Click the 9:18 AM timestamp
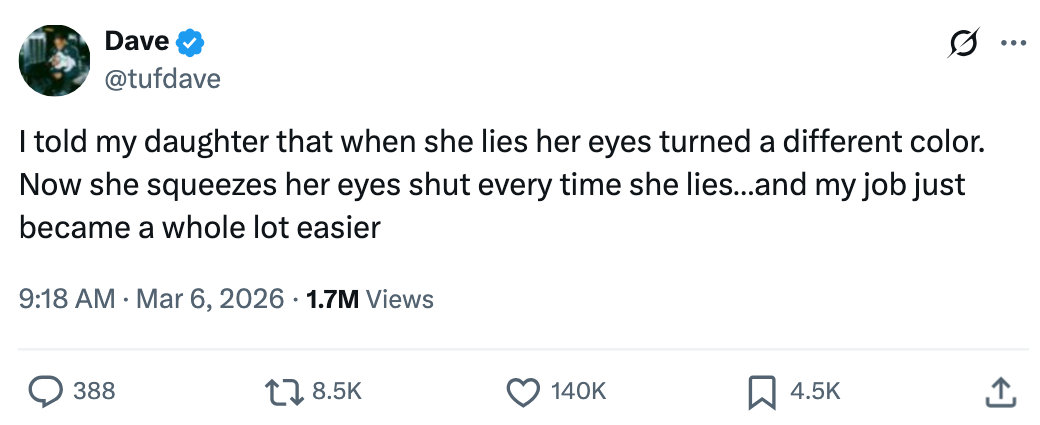 [x=66, y=298]
